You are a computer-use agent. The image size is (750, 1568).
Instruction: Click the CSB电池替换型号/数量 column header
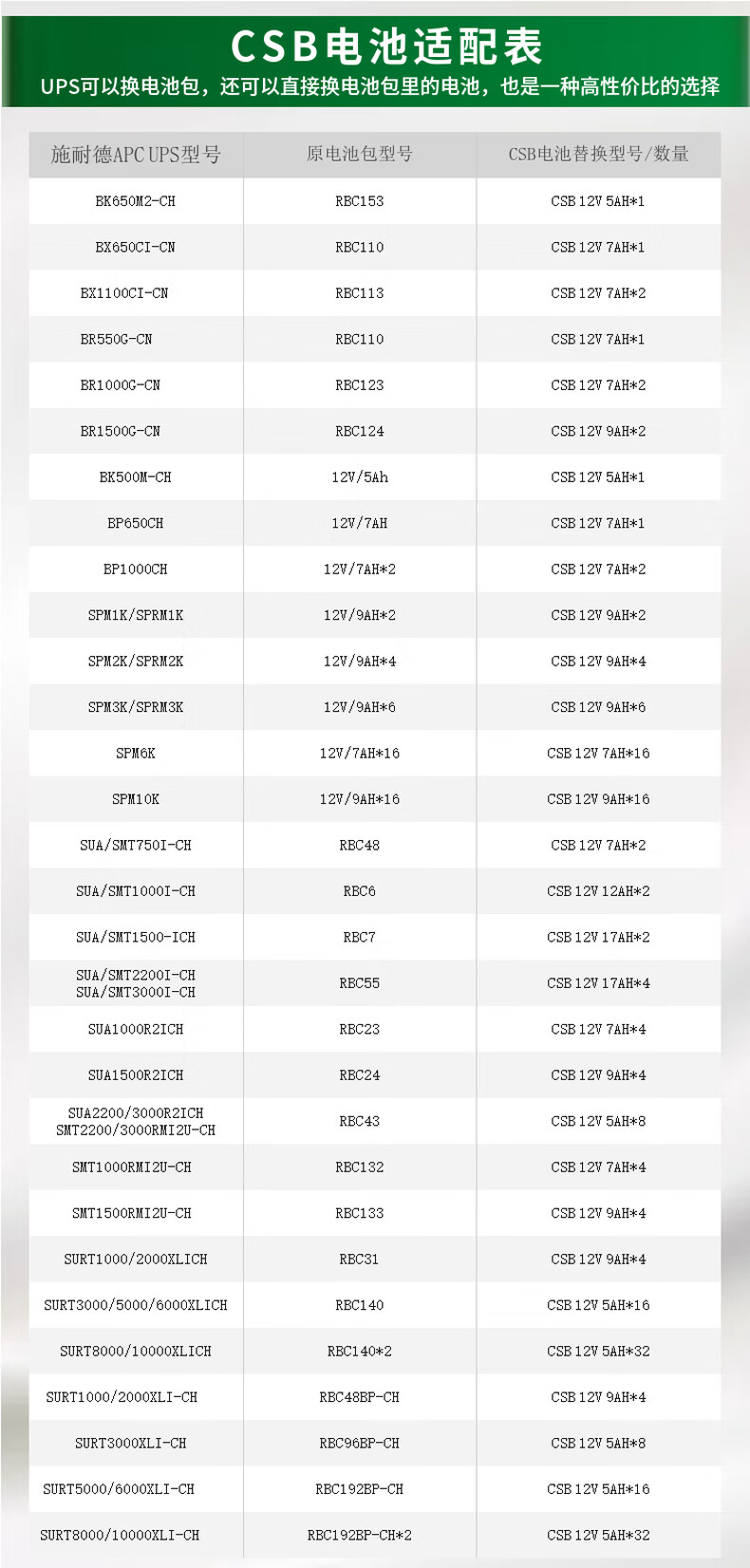(x=598, y=155)
